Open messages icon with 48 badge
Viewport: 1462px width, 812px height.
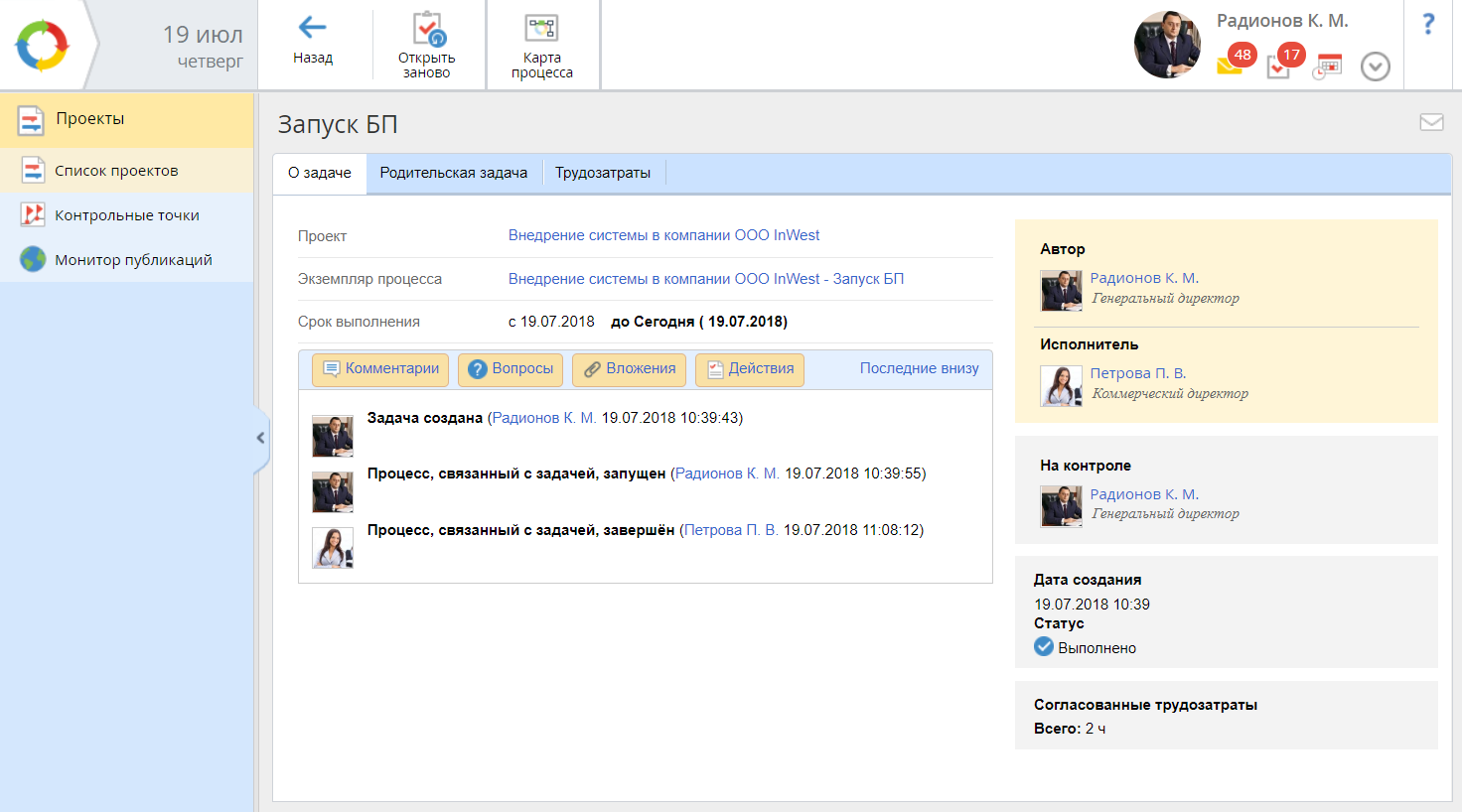(1230, 66)
